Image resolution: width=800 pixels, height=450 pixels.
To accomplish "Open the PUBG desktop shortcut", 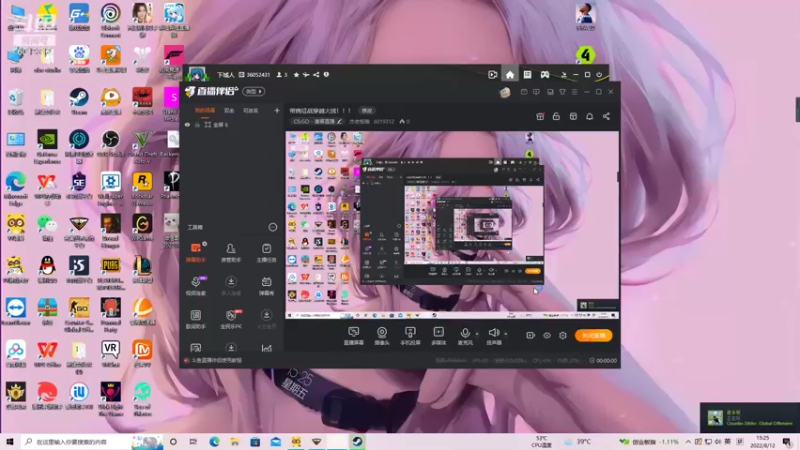I will pyautogui.click(x=110, y=273).
